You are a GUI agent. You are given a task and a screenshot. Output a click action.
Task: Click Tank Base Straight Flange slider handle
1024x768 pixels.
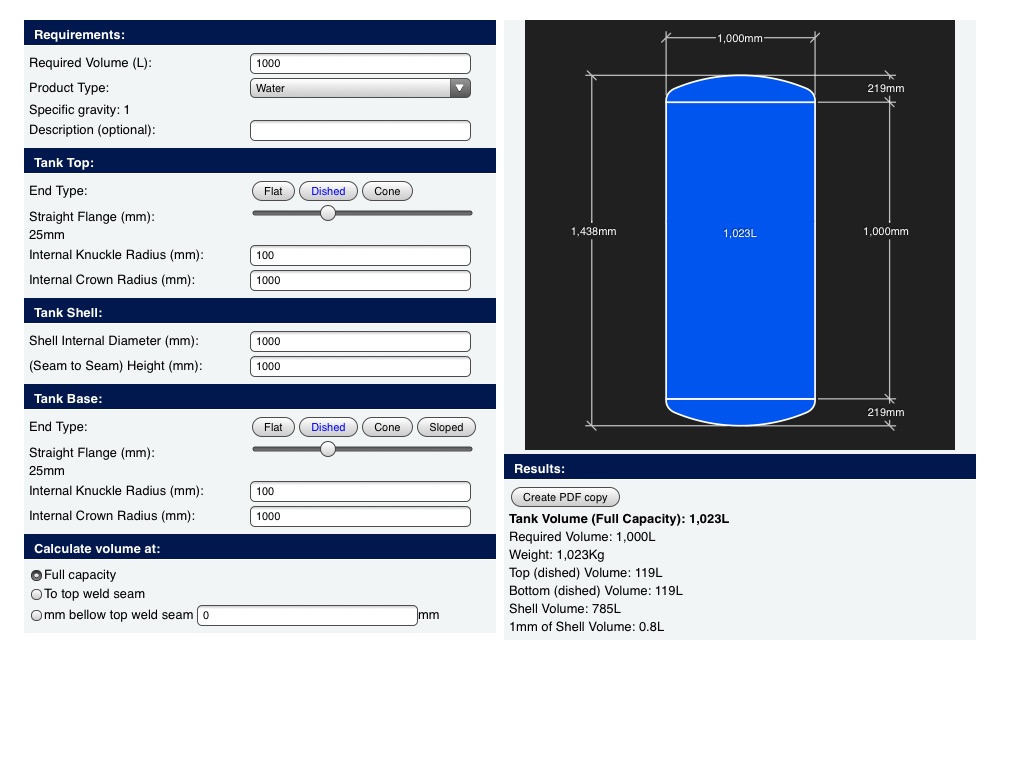pos(328,449)
